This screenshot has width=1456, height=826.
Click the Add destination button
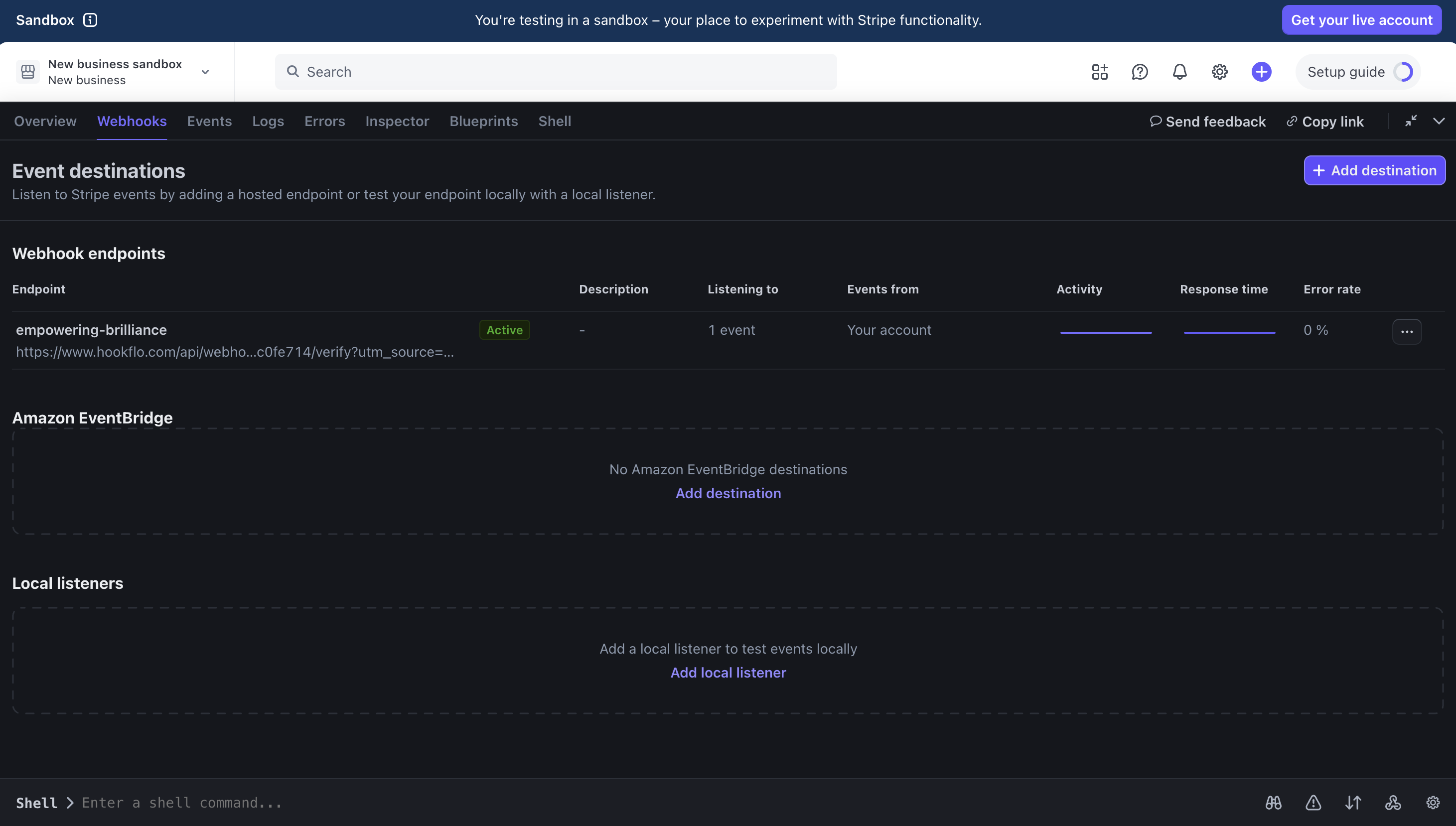1374,170
